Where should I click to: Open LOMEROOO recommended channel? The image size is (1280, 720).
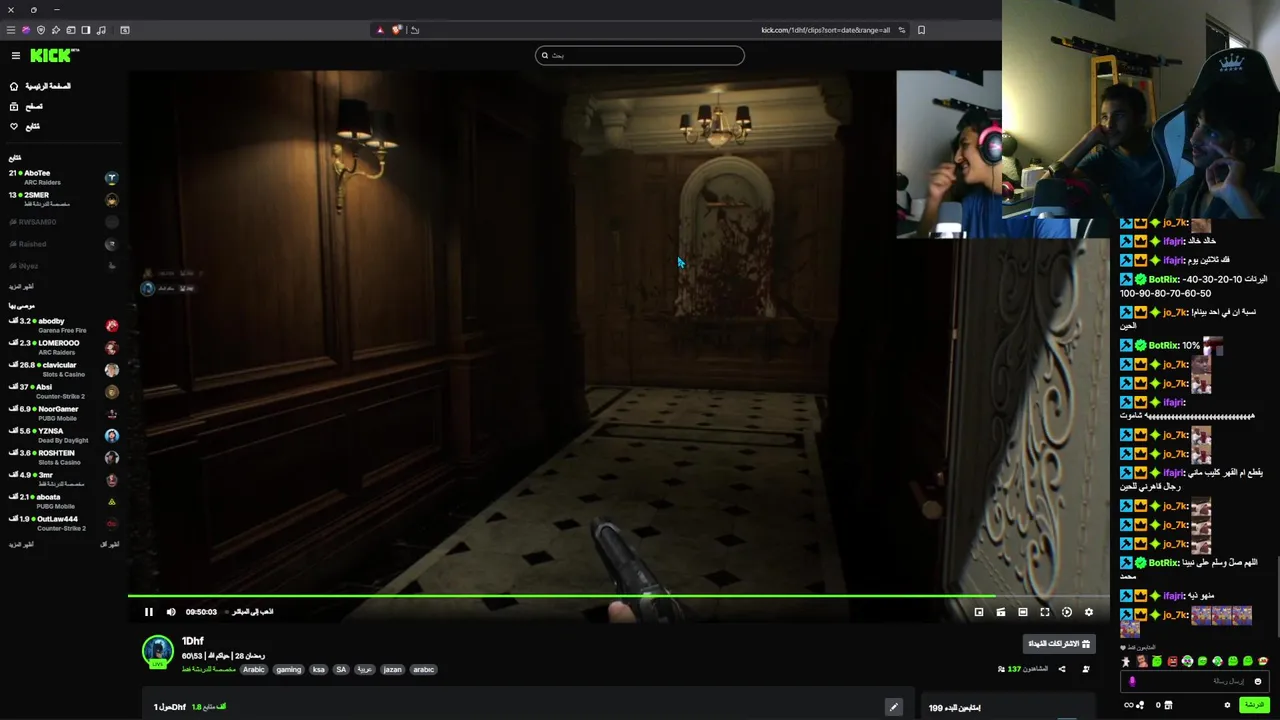[x=62, y=347]
